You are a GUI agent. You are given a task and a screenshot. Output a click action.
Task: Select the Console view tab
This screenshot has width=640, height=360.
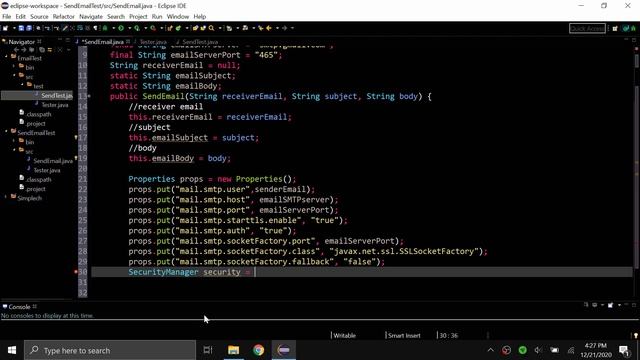pos(19,307)
